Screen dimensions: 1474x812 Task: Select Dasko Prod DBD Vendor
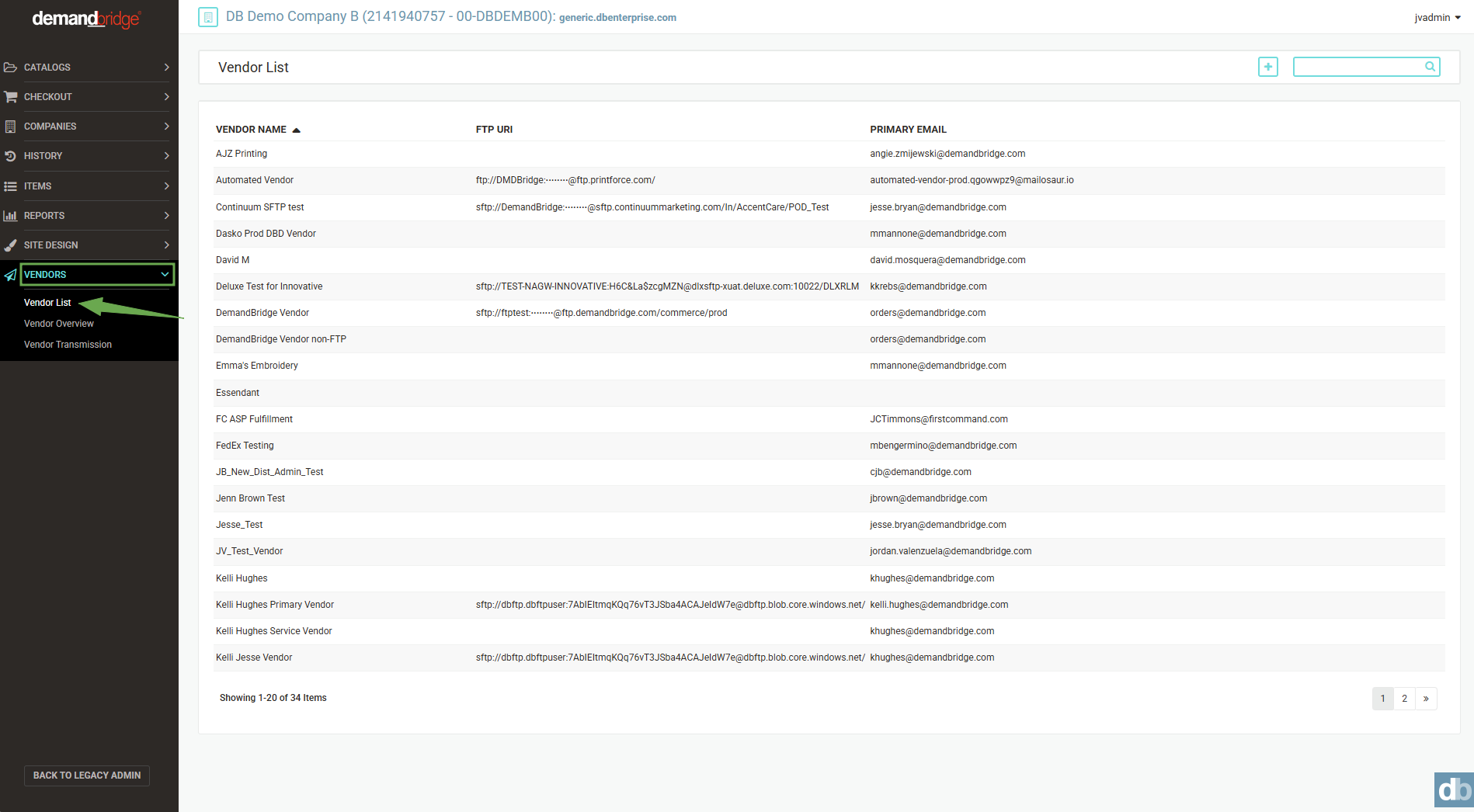pyautogui.click(x=829, y=234)
